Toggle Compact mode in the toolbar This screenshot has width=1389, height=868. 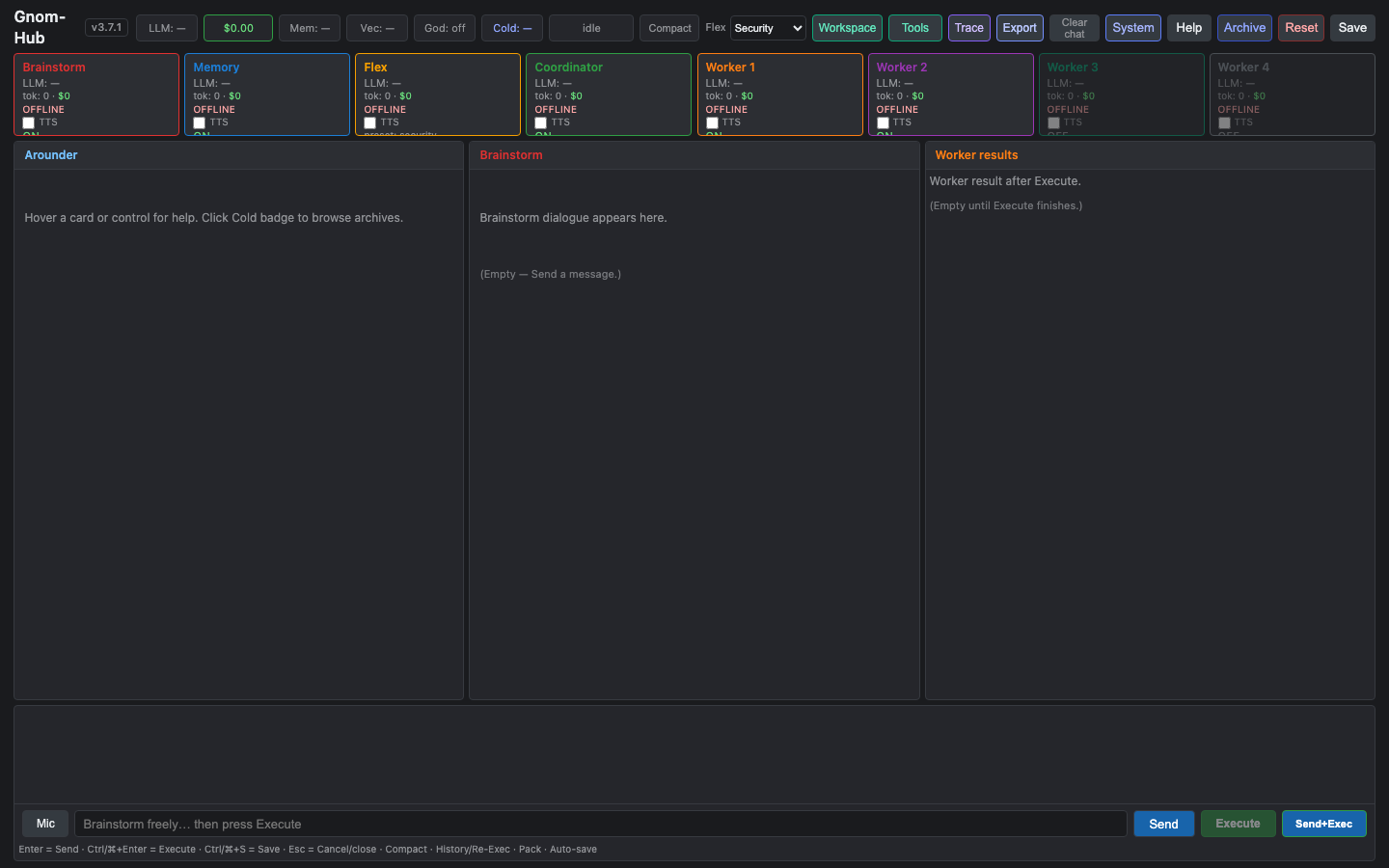669,28
